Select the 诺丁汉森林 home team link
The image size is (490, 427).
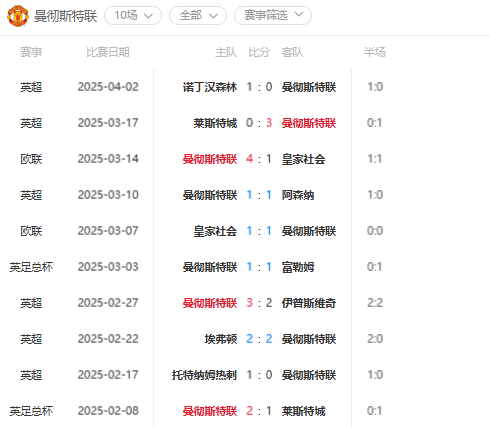(x=210, y=87)
